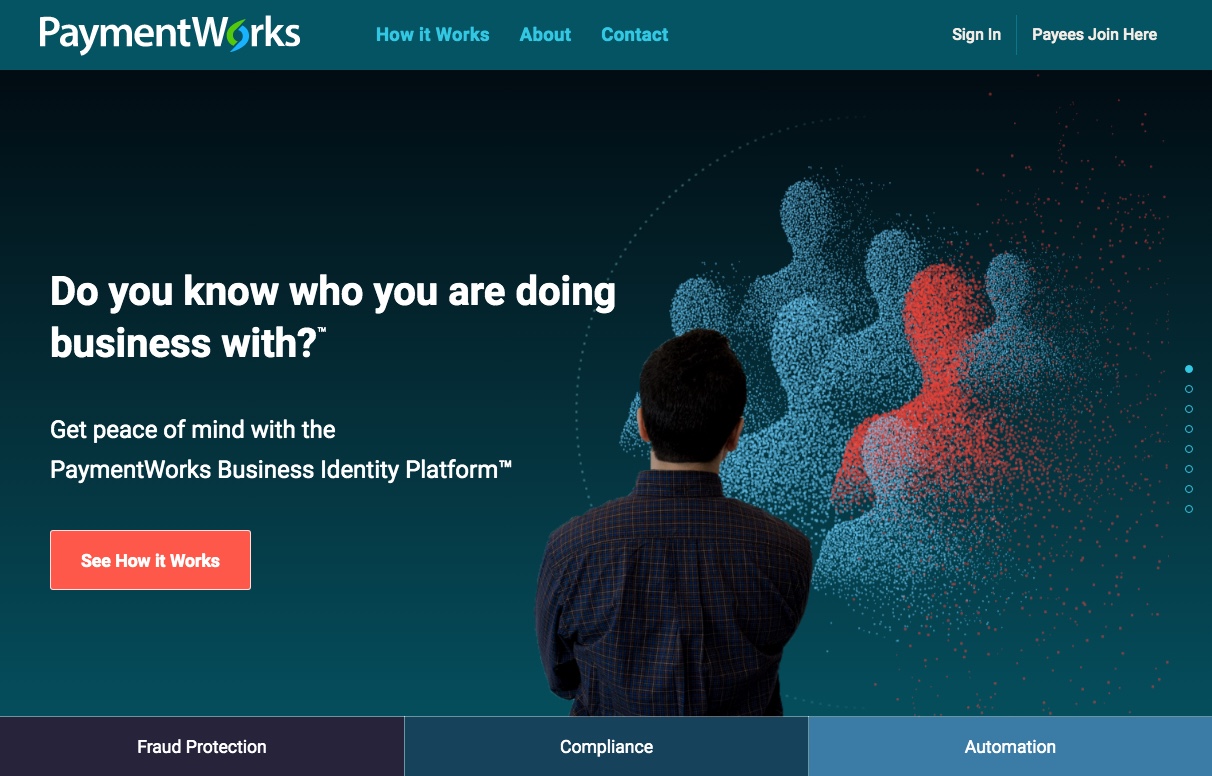Select Payees Join Here link
Viewport: 1212px width, 776px height.
[x=1094, y=34]
